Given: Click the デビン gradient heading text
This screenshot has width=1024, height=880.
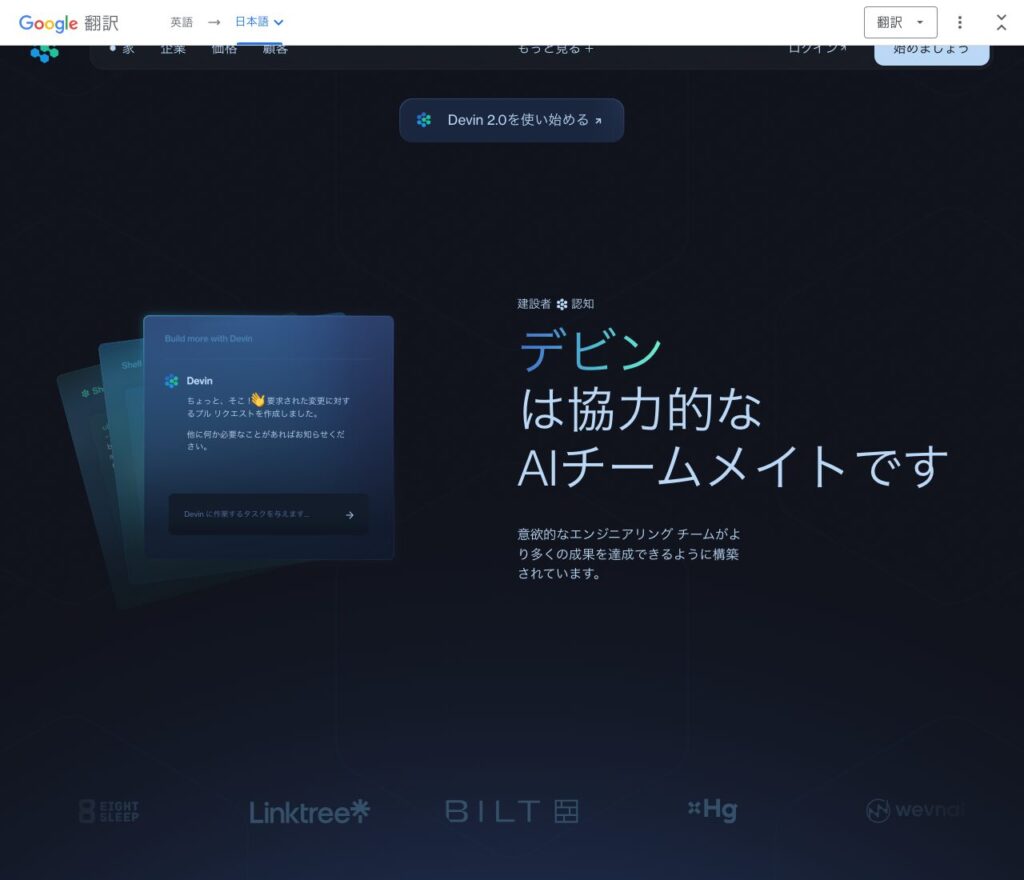Looking at the screenshot, I should (x=590, y=351).
